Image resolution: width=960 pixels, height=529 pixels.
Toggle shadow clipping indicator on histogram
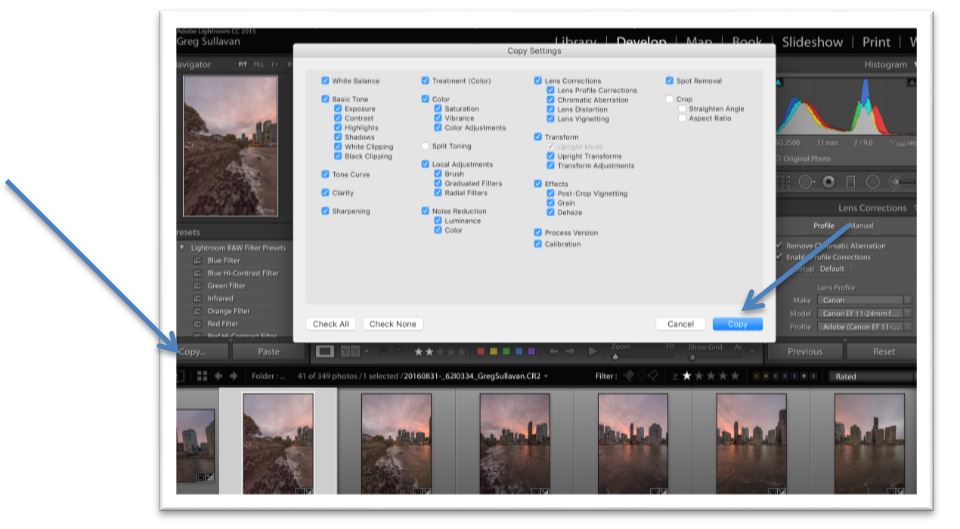779,82
